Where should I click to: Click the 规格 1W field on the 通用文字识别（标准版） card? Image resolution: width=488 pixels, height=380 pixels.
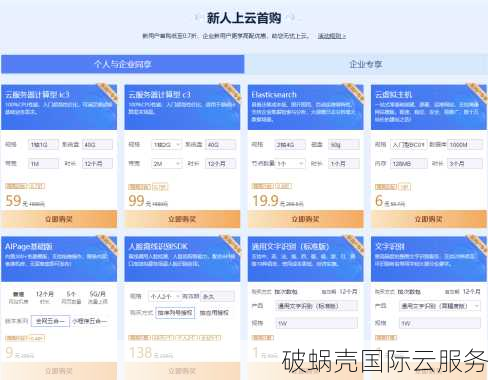(316, 323)
